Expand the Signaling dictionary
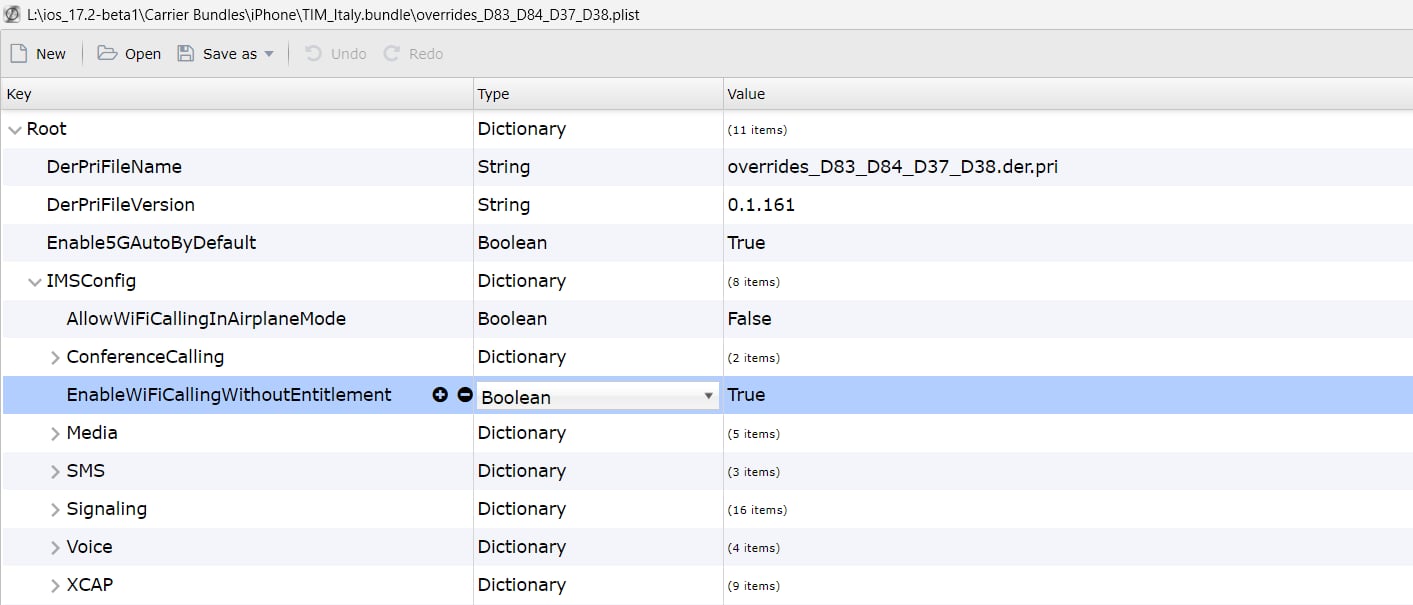Image resolution: width=1413 pixels, height=605 pixels. tap(55, 509)
